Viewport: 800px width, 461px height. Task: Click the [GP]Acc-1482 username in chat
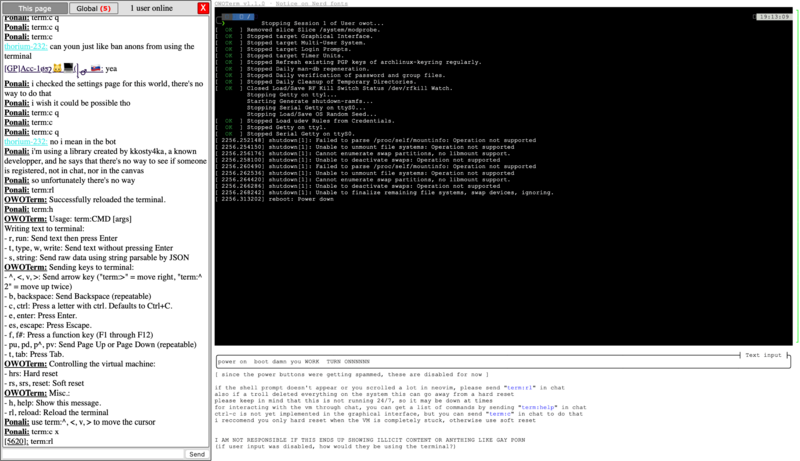point(26,68)
